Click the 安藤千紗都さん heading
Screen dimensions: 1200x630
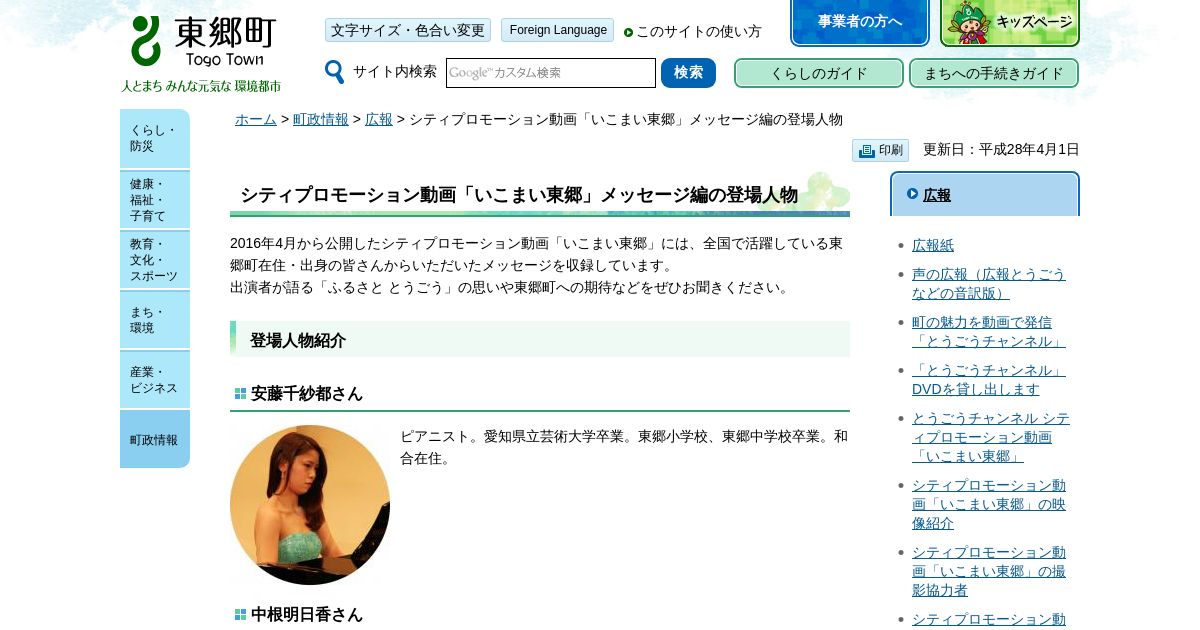pyautogui.click(x=307, y=394)
